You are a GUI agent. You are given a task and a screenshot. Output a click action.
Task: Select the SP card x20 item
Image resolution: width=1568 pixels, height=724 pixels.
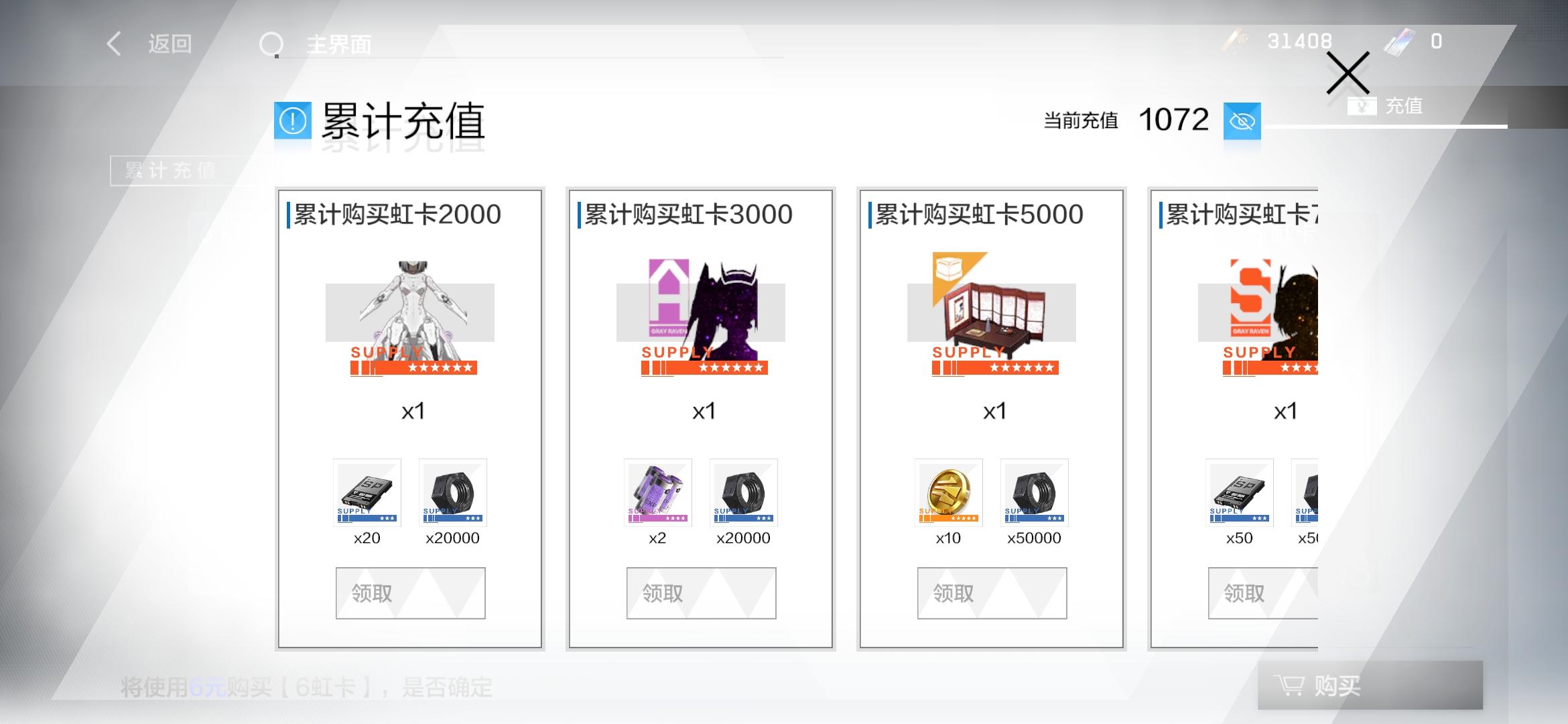point(367,493)
